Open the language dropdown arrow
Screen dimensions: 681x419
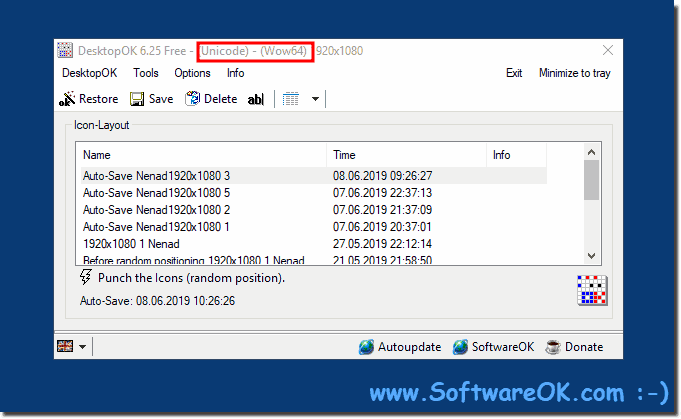[x=83, y=346]
